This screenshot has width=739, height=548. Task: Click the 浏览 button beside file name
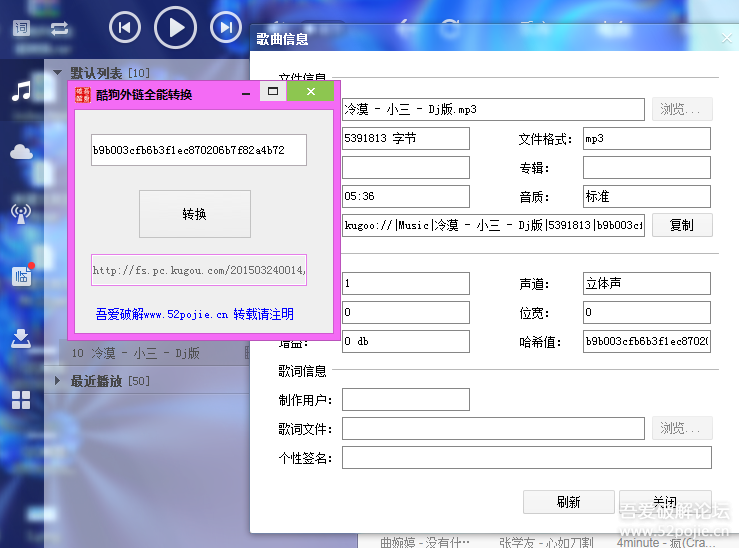pos(682,109)
